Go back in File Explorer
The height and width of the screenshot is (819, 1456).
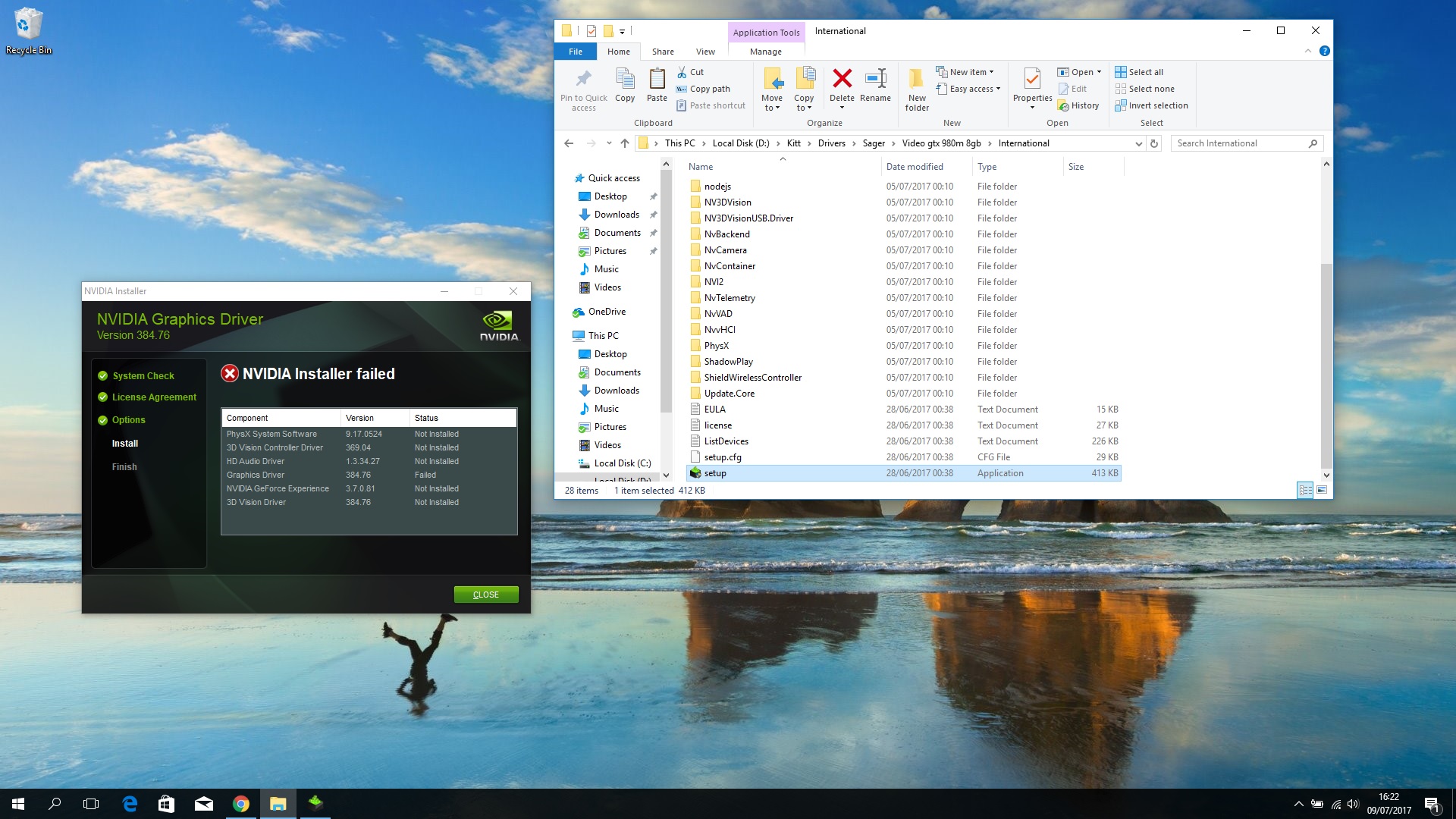point(569,143)
